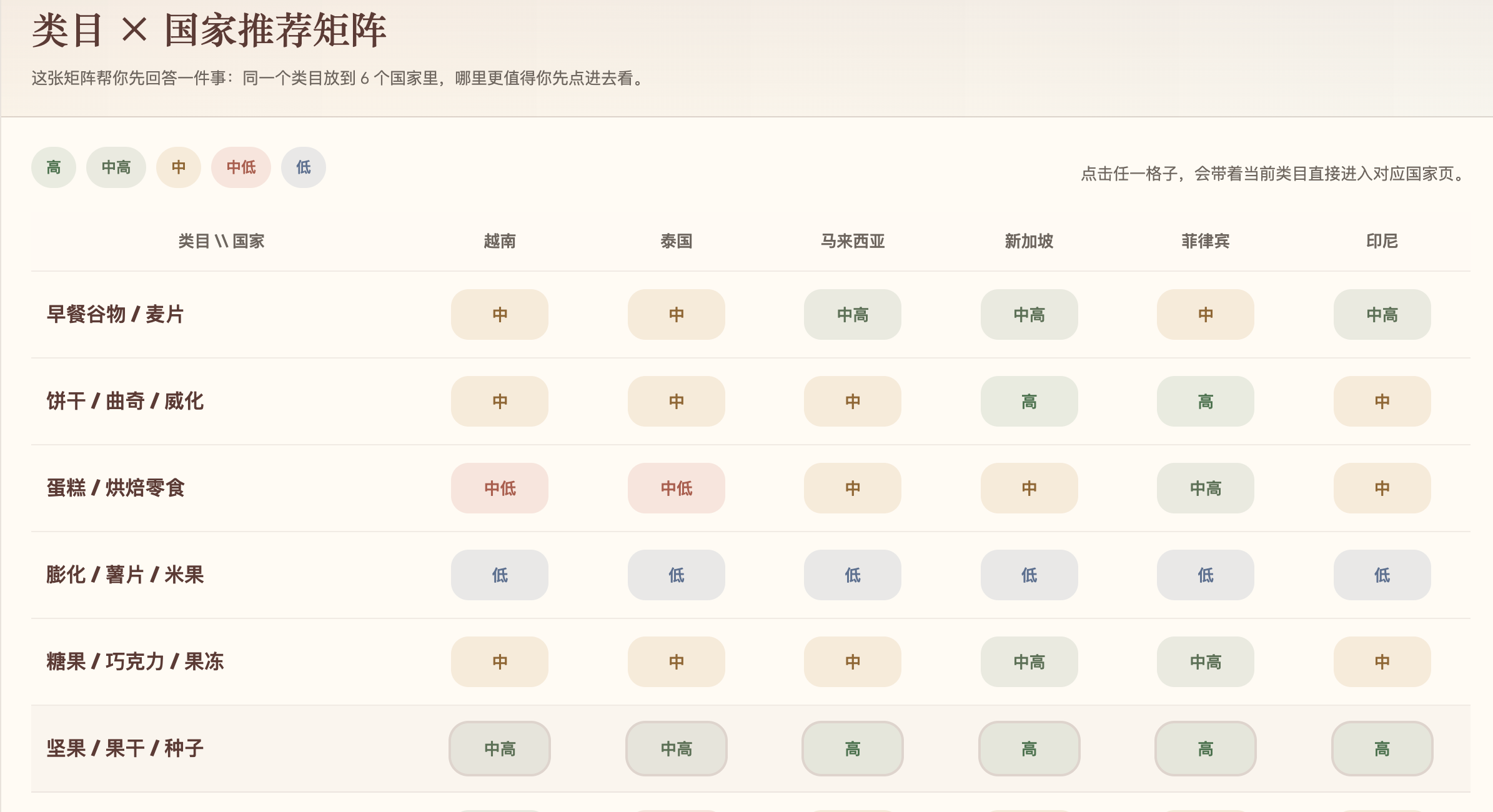Click the 高 legend chip
Viewport: 1493px width, 812px height.
click(x=54, y=167)
